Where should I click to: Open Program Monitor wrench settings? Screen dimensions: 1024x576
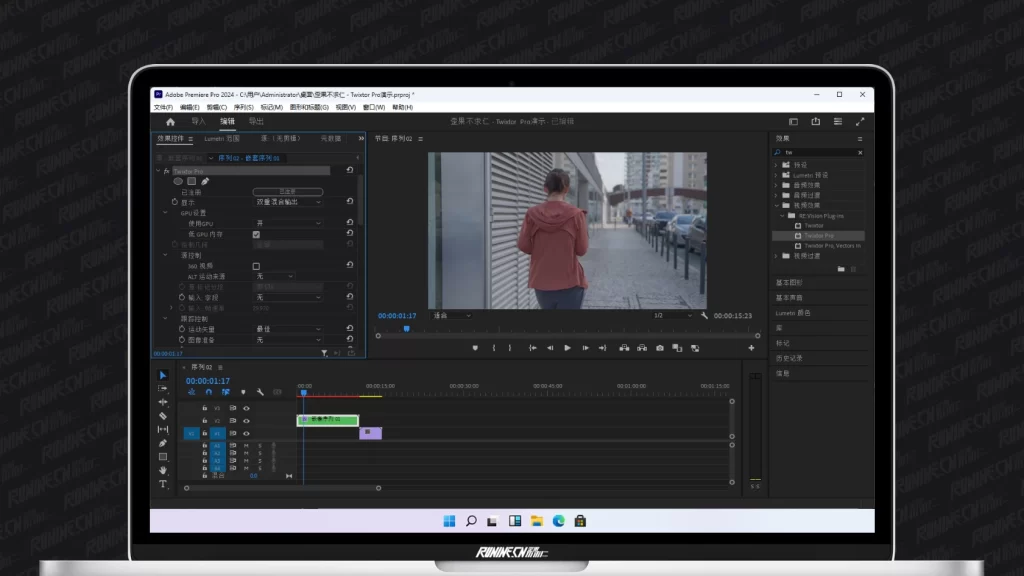(x=705, y=315)
